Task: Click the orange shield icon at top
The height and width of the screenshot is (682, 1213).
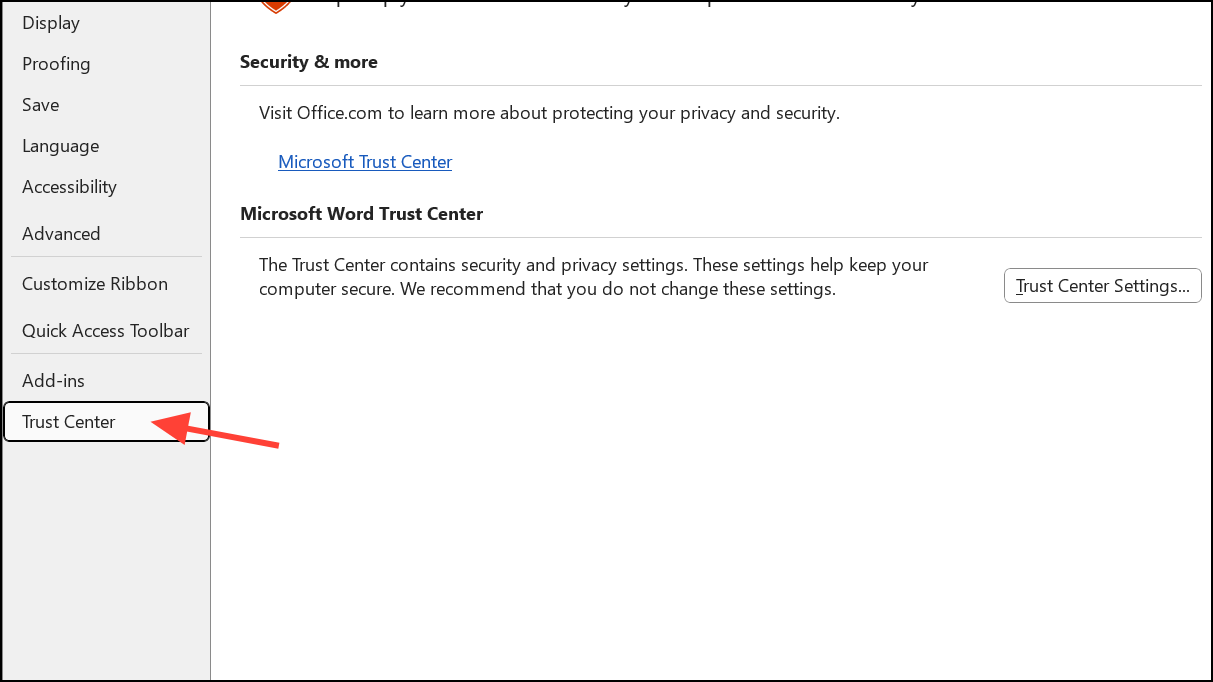Action: [x=275, y=5]
